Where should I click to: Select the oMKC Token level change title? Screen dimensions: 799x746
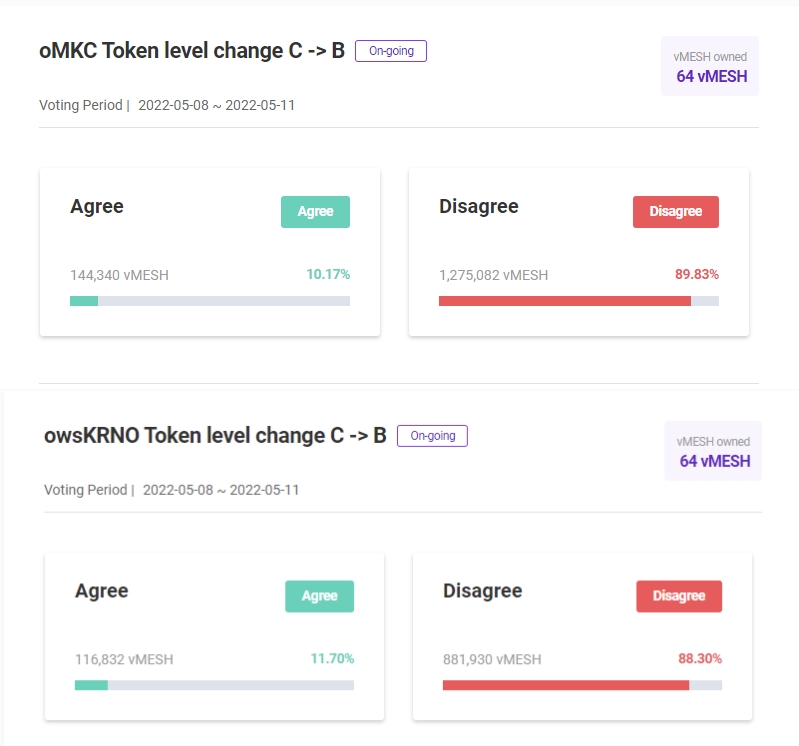click(192, 51)
